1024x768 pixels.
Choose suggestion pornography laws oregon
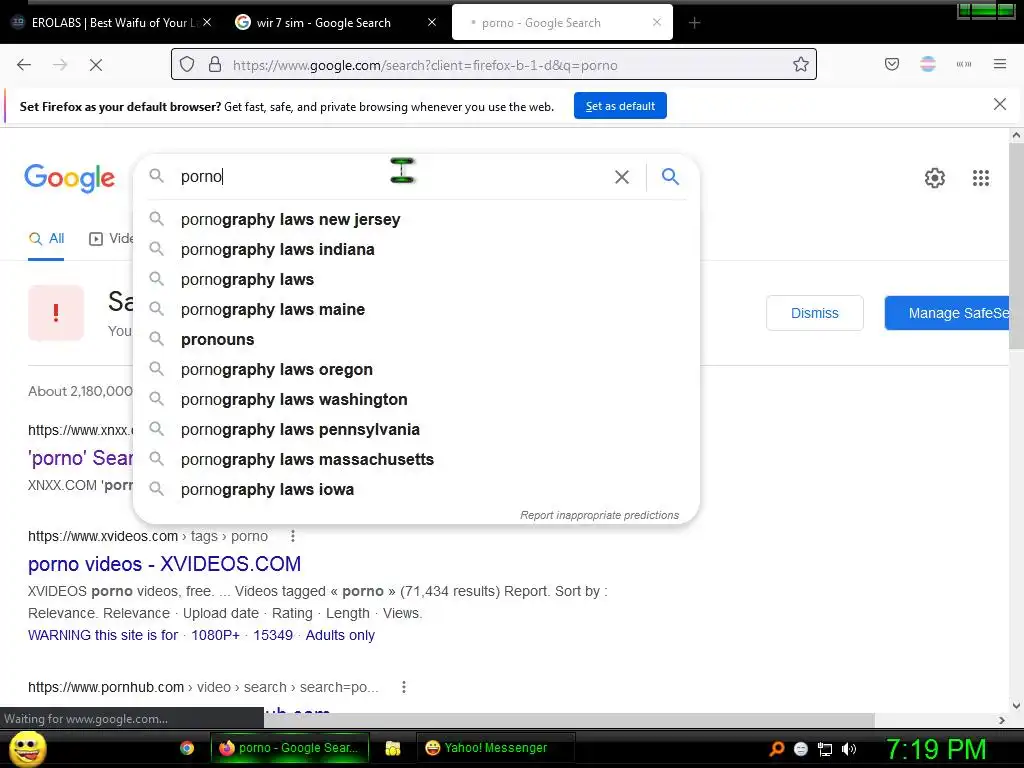click(416, 370)
